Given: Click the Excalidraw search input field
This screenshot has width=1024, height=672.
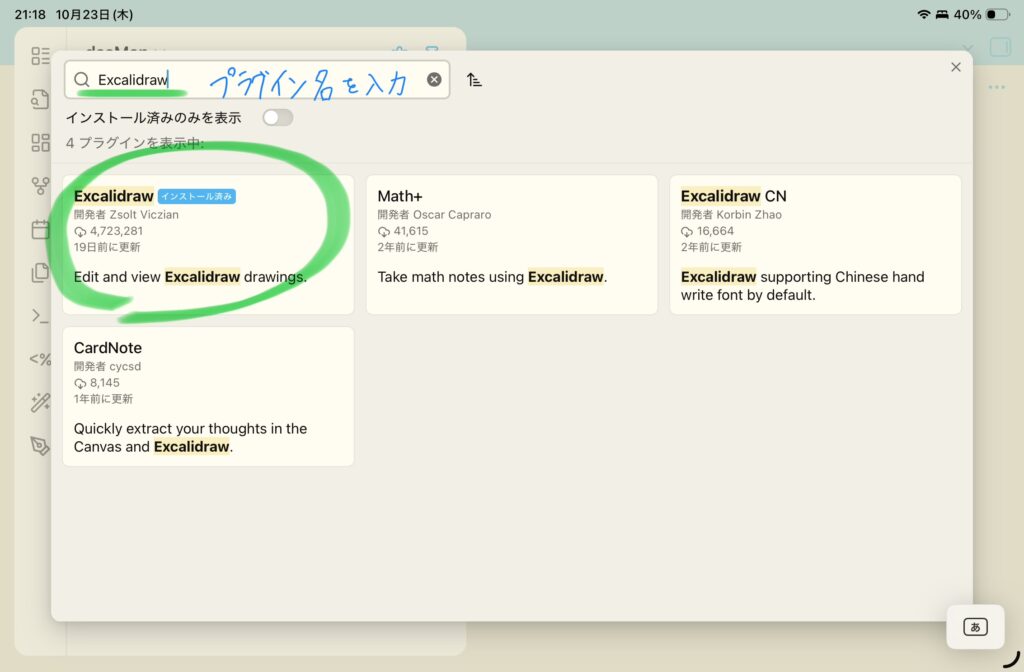Looking at the screenshot, I should (x=250, y=80).
